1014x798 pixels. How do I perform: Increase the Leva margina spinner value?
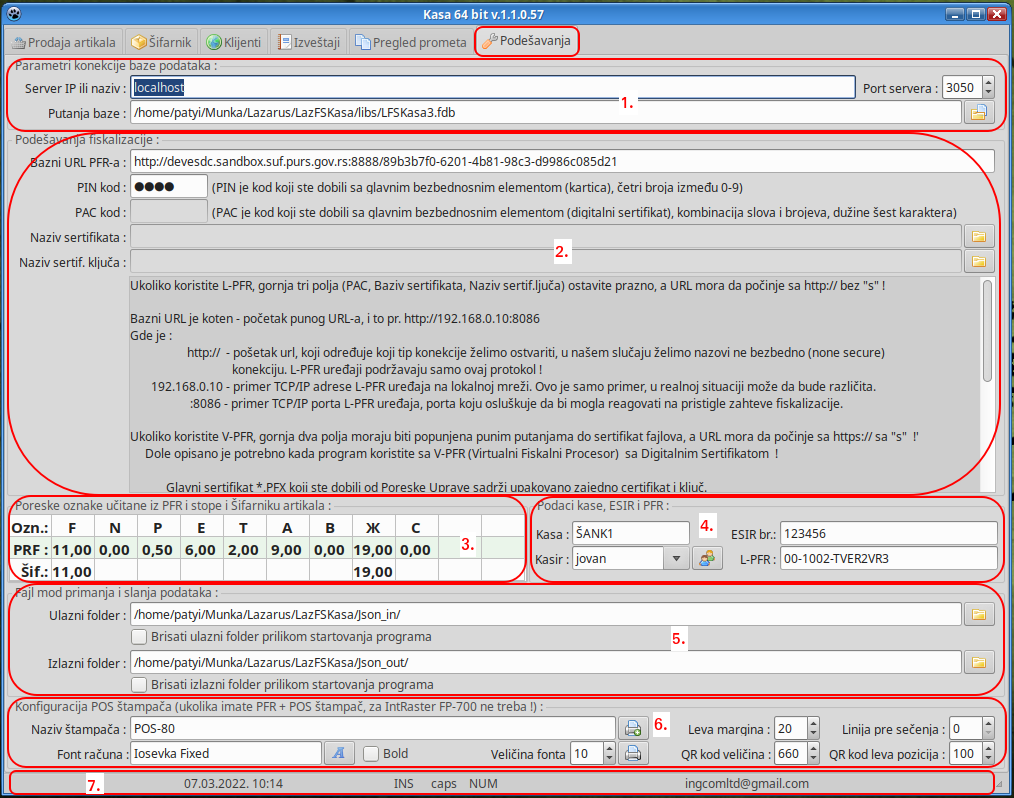coord(815,723)
